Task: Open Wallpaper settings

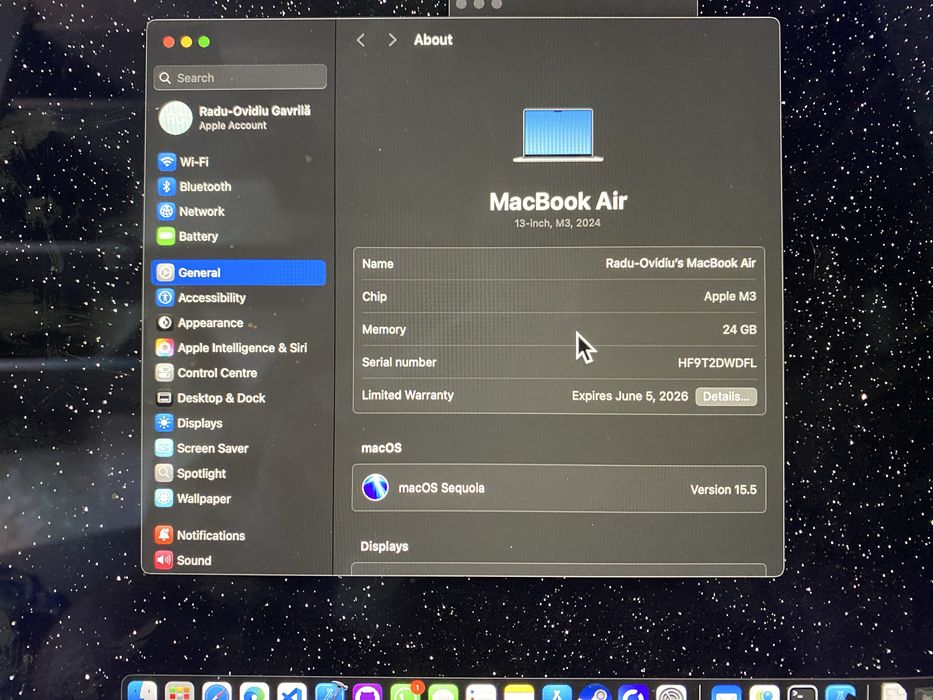Action: click(192, 498)
